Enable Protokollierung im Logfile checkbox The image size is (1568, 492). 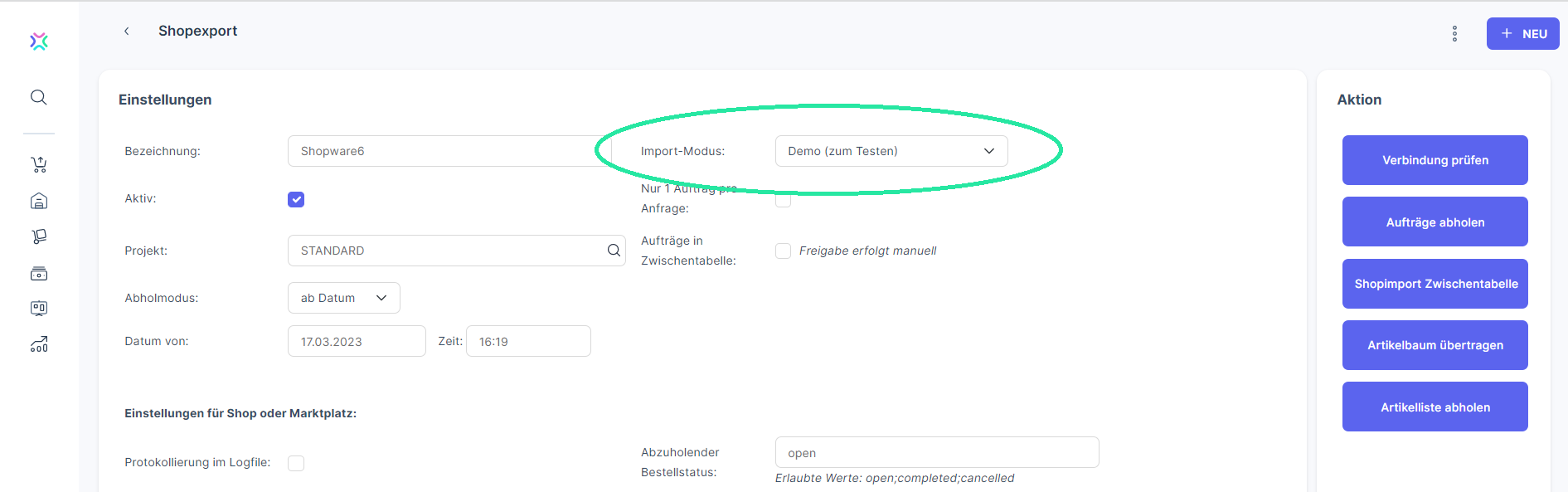(x=296, y=463)
